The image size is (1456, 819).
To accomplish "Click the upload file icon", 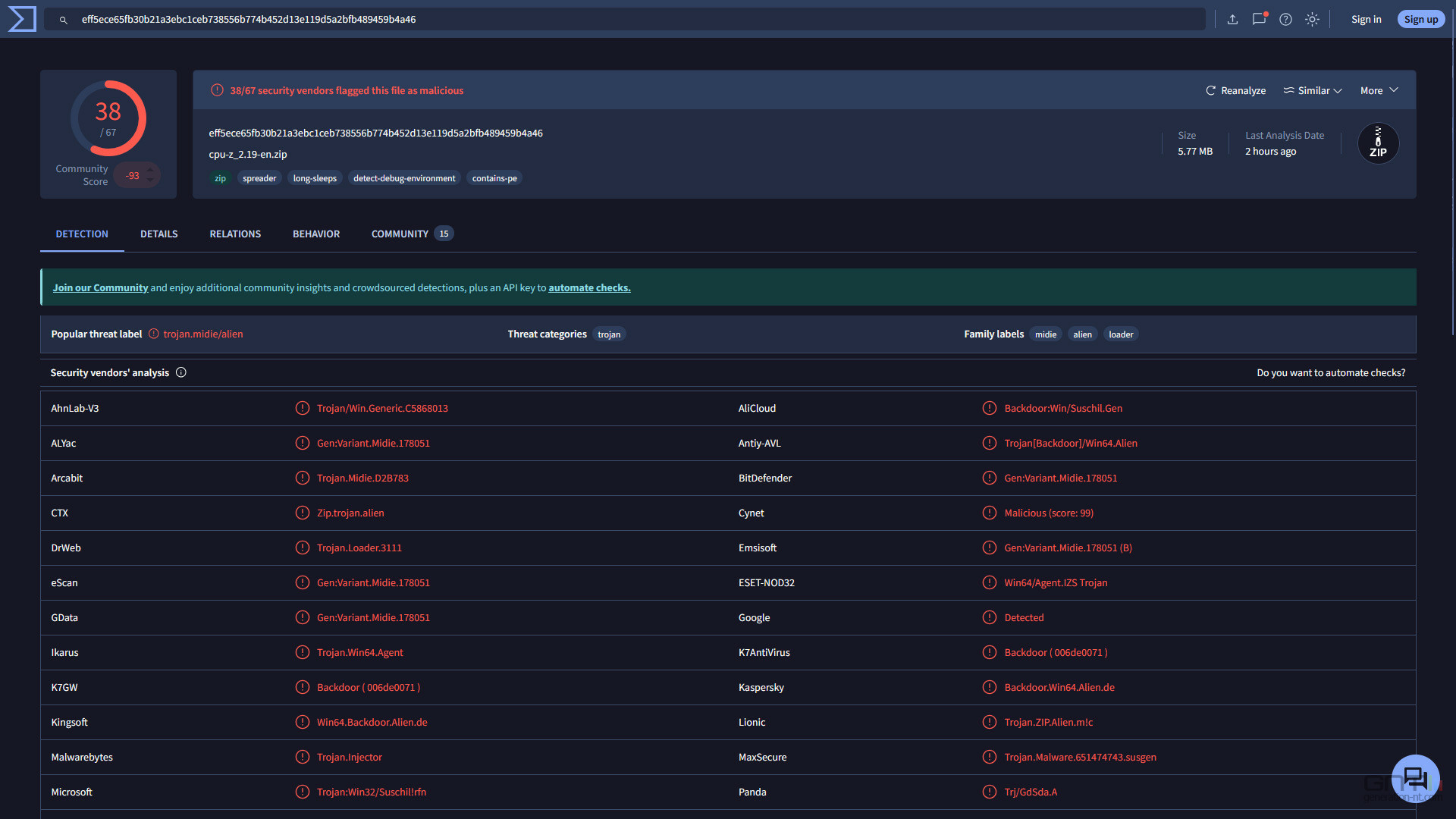I will (x=1232, y=20).
